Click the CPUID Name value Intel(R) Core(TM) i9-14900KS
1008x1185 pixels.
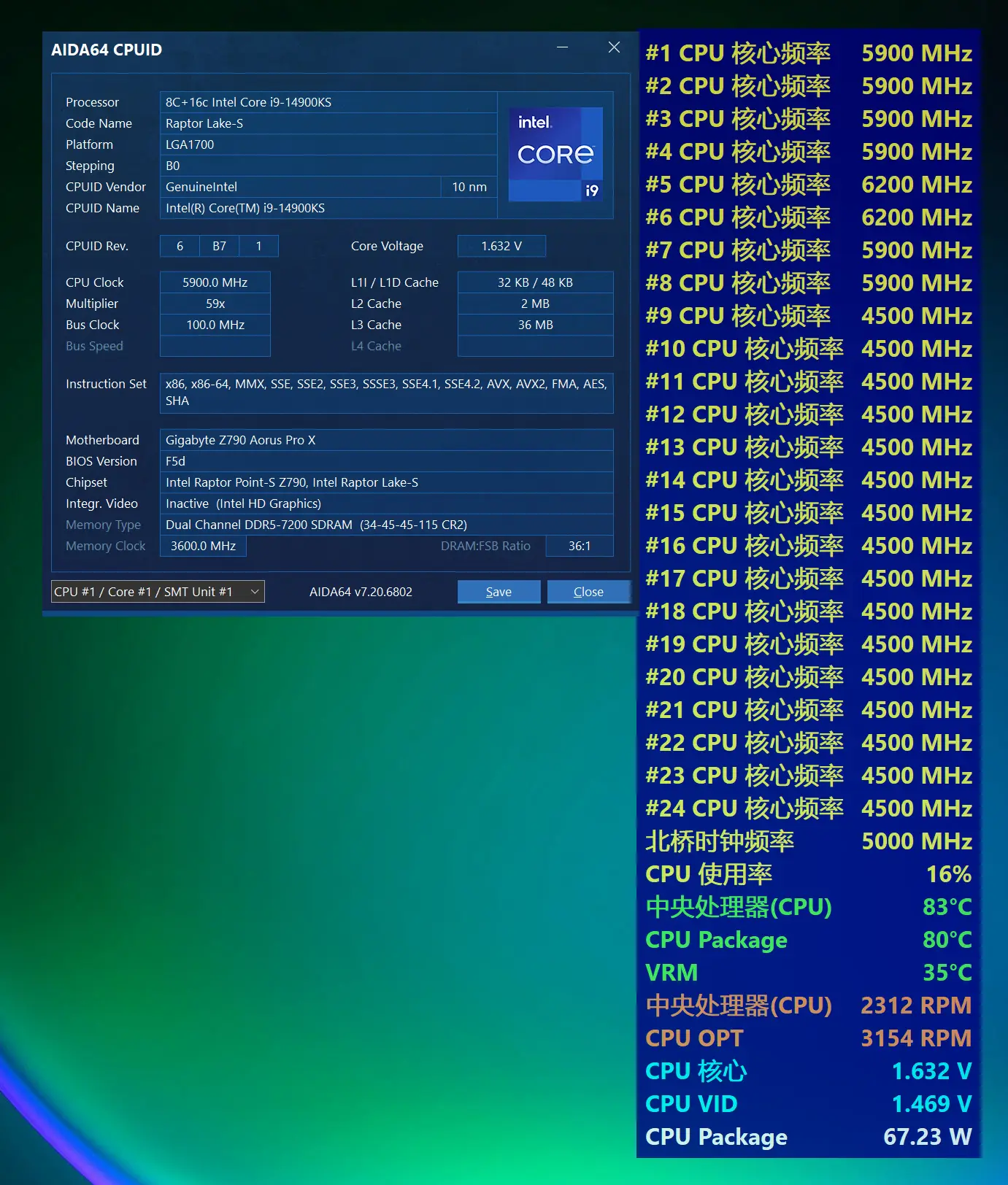pyautogui.click(x=328, y=208)
